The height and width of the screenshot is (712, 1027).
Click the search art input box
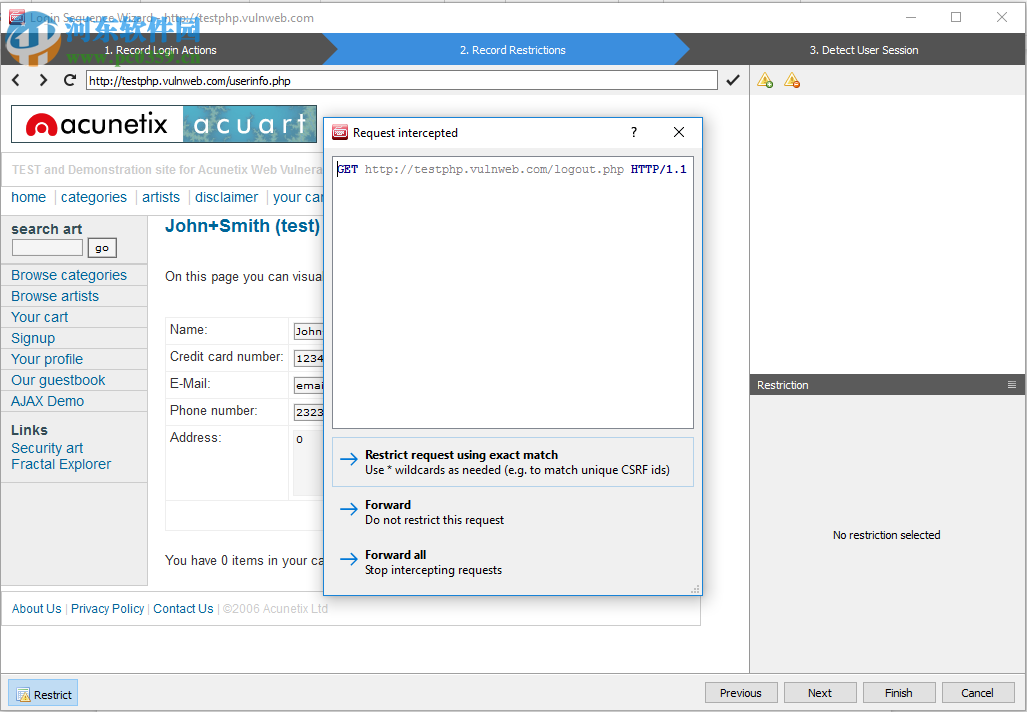point(47,248)
